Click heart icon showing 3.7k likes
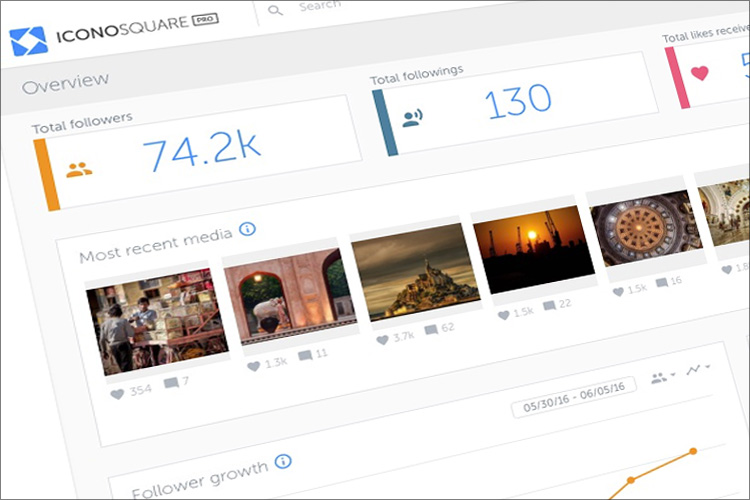Screen dimensions: 750x500 pos(382,340)
